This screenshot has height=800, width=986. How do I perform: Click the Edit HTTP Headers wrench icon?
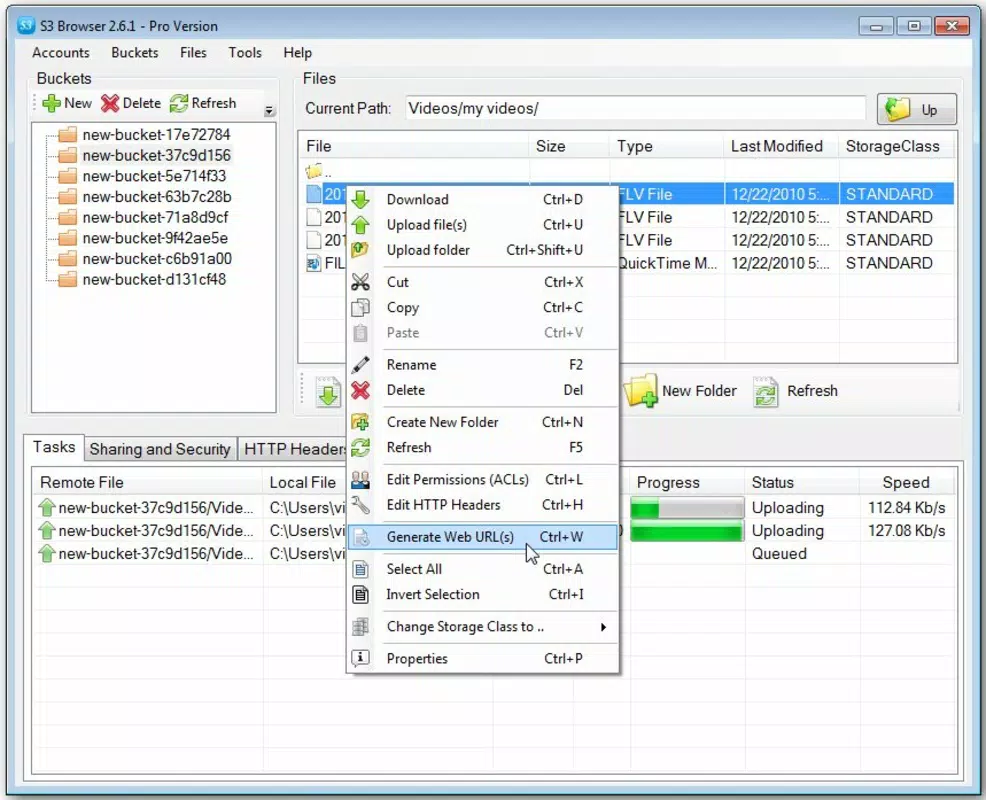[x=360, y=505]
